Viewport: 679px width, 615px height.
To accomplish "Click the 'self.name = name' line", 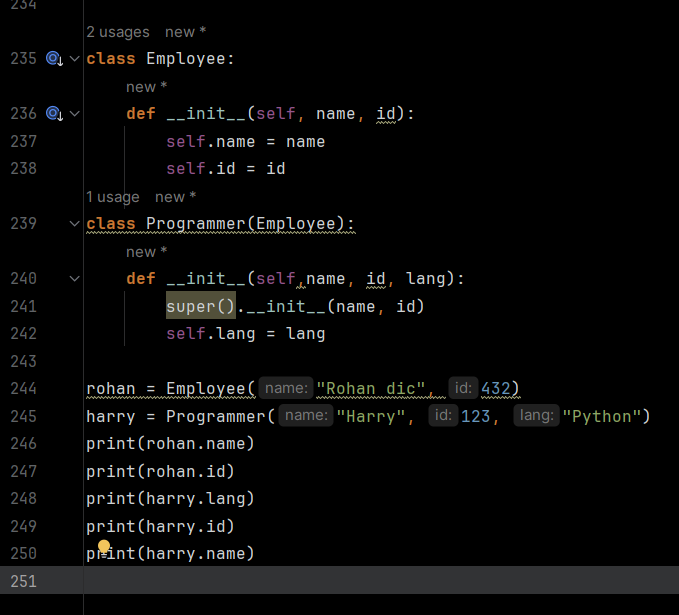I will [246, 142].
